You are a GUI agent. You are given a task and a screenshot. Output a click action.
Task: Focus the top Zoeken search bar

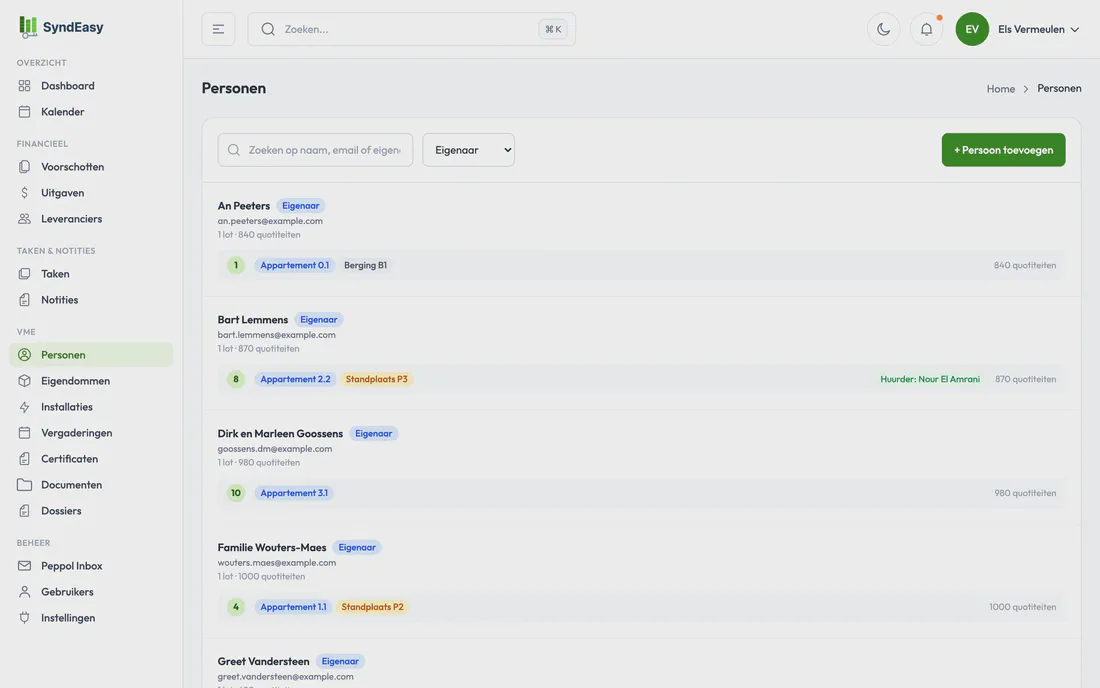(411, 29)
